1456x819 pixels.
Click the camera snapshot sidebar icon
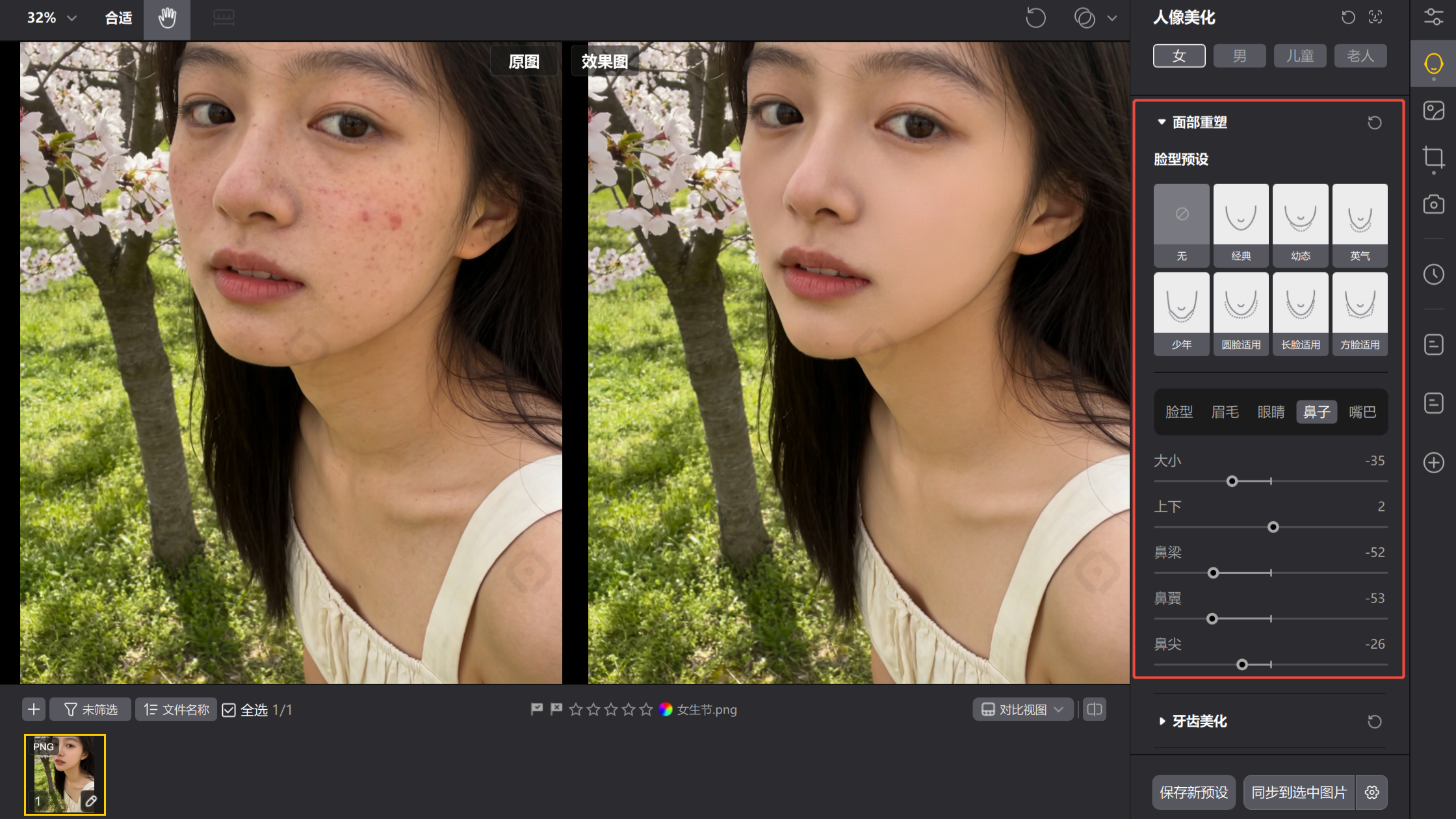coord(1433,204)
